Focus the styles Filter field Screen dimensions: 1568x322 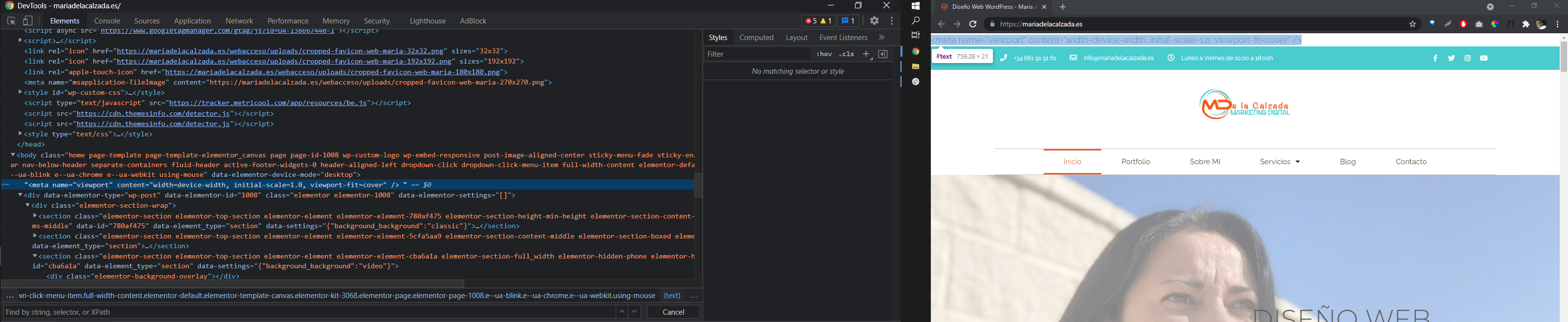tap(758, 55)
